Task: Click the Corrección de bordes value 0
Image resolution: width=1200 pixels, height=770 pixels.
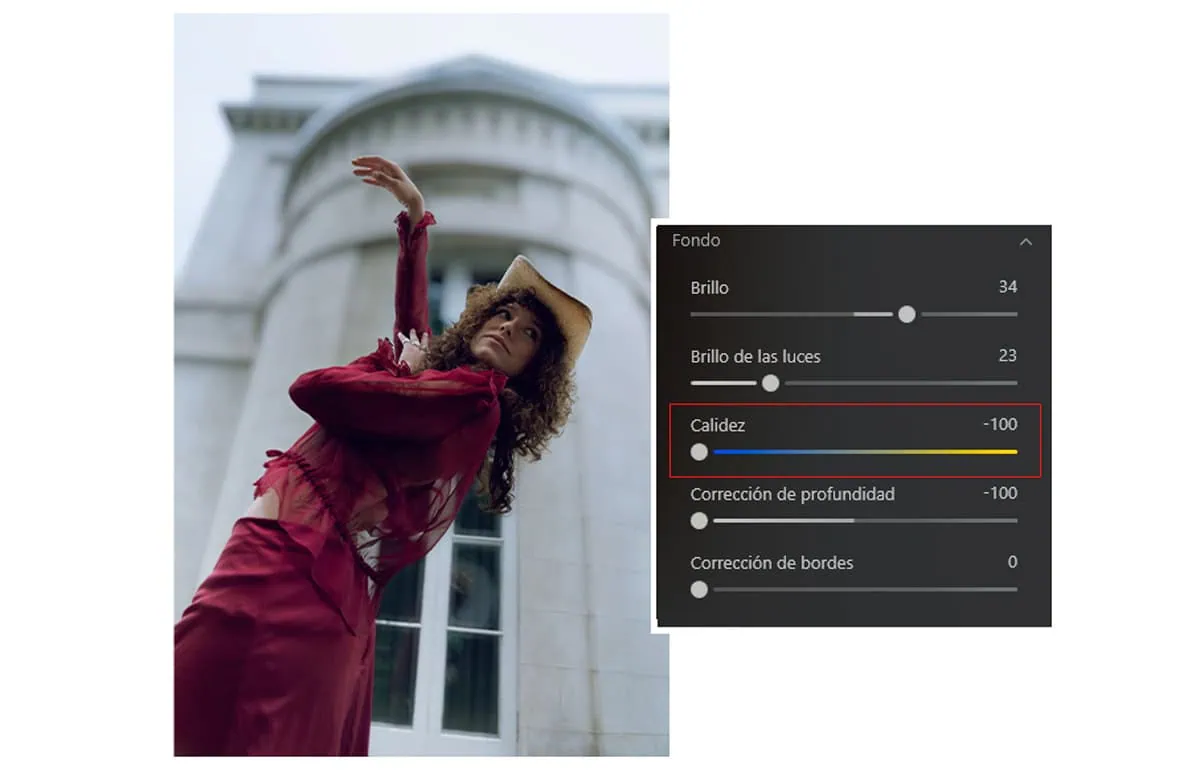Action: coord(1012,562)
